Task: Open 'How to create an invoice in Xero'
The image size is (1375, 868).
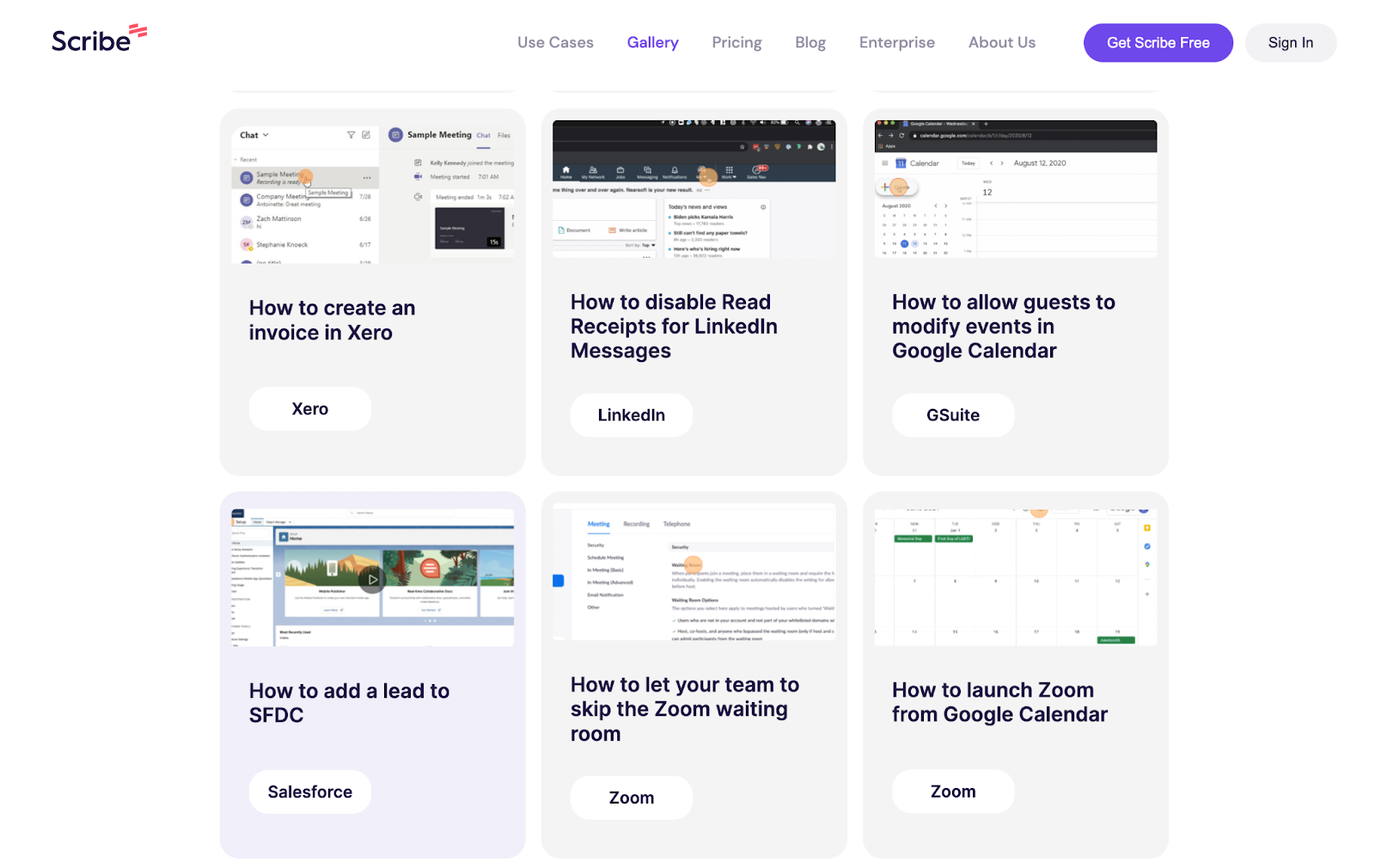Action: coord(333,320)
